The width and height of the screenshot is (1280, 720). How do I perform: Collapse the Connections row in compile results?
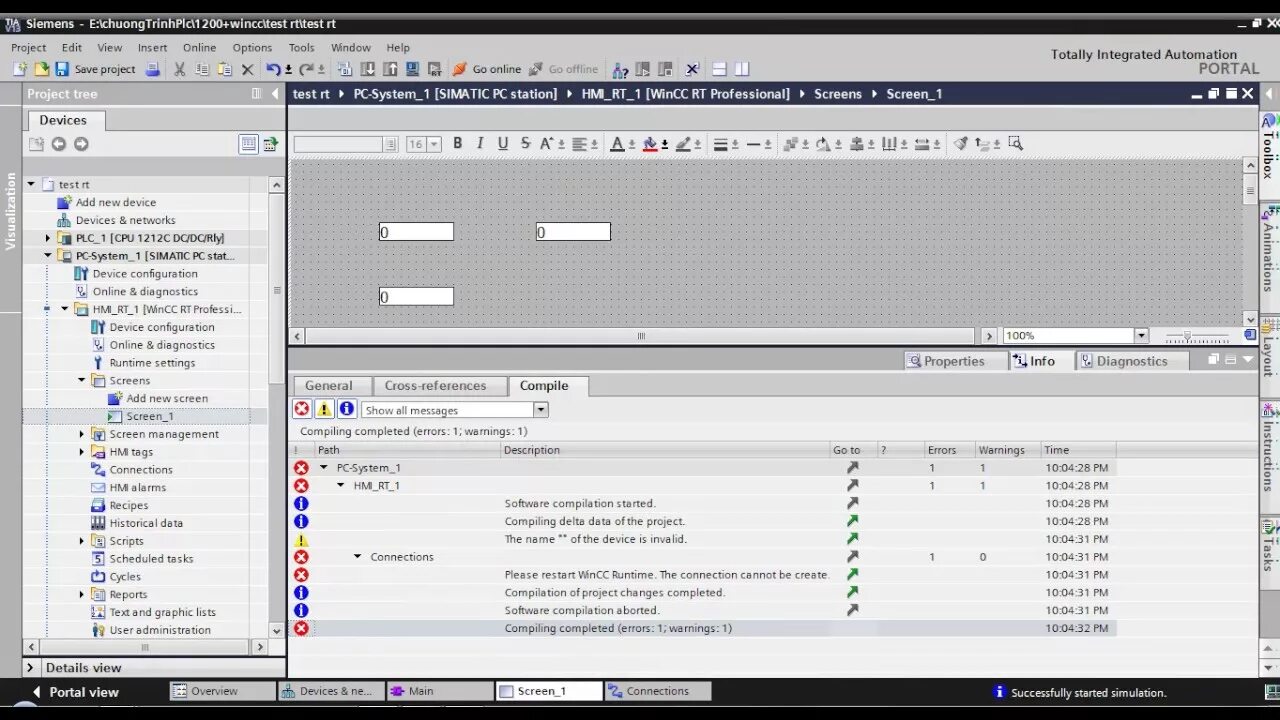point(357,557)
